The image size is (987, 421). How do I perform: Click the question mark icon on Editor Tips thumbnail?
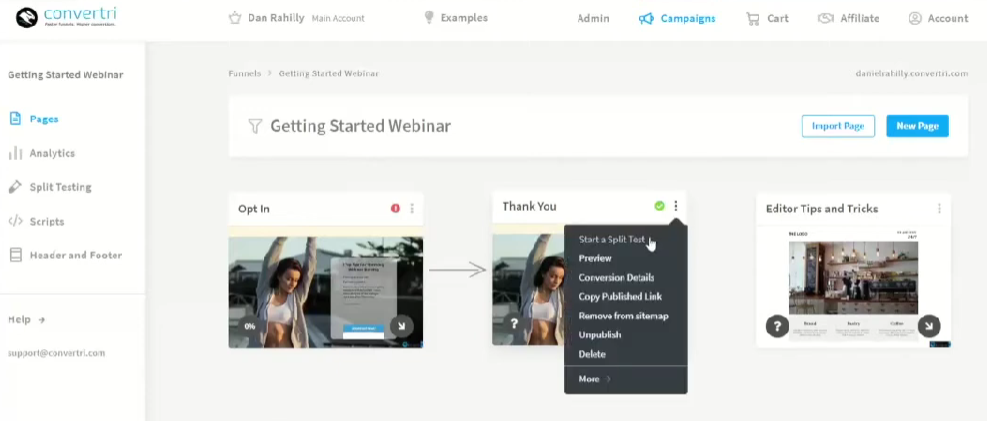tap(776, 326)
